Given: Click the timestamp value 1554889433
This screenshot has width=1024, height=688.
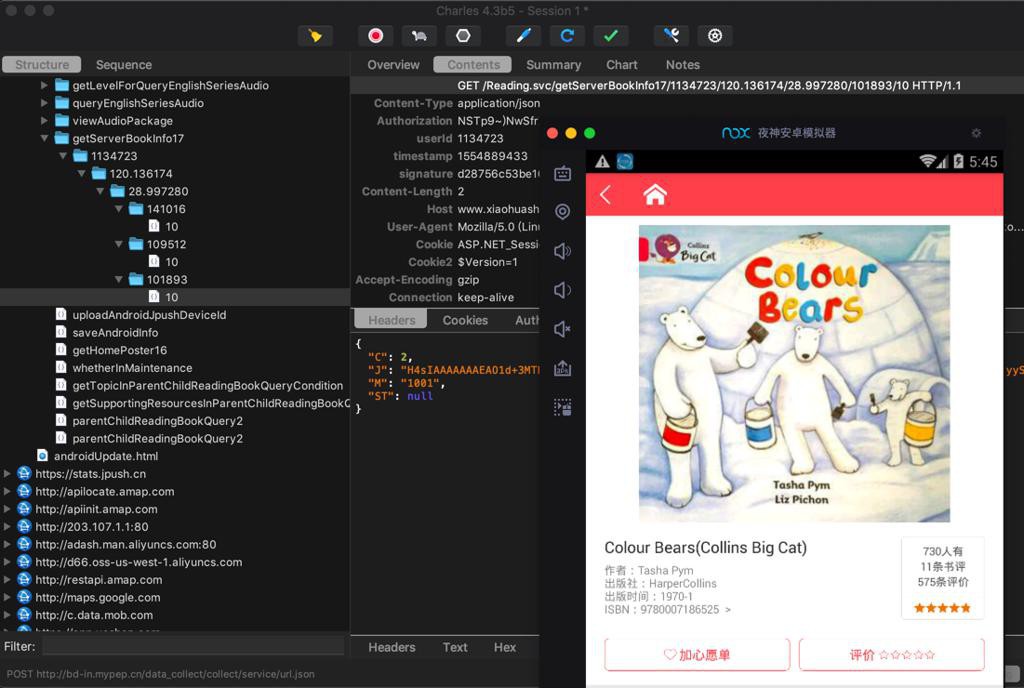Looking at the screenshot, I should pyautogui.click(x=492, y=156).
